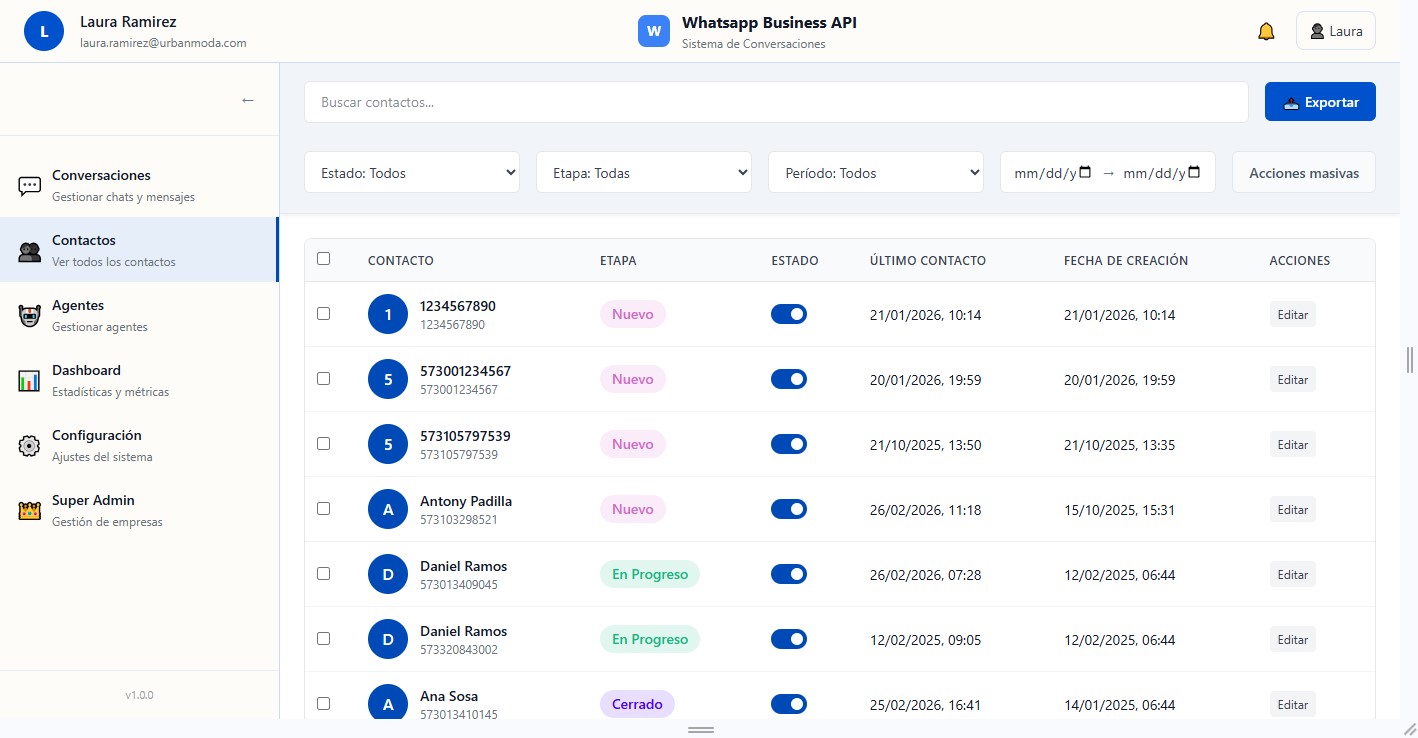Click avatar of contact 573105797539
Screen dimensions: 1418x738
click(x=388, y=444)
